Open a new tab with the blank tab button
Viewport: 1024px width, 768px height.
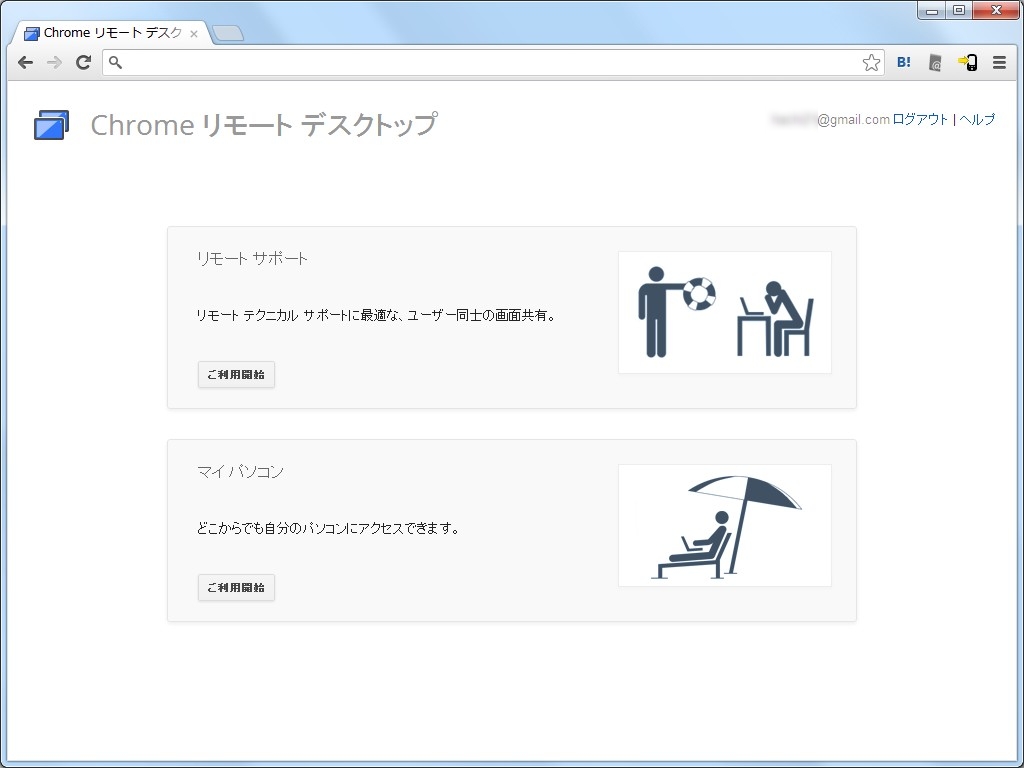[228, 33]
